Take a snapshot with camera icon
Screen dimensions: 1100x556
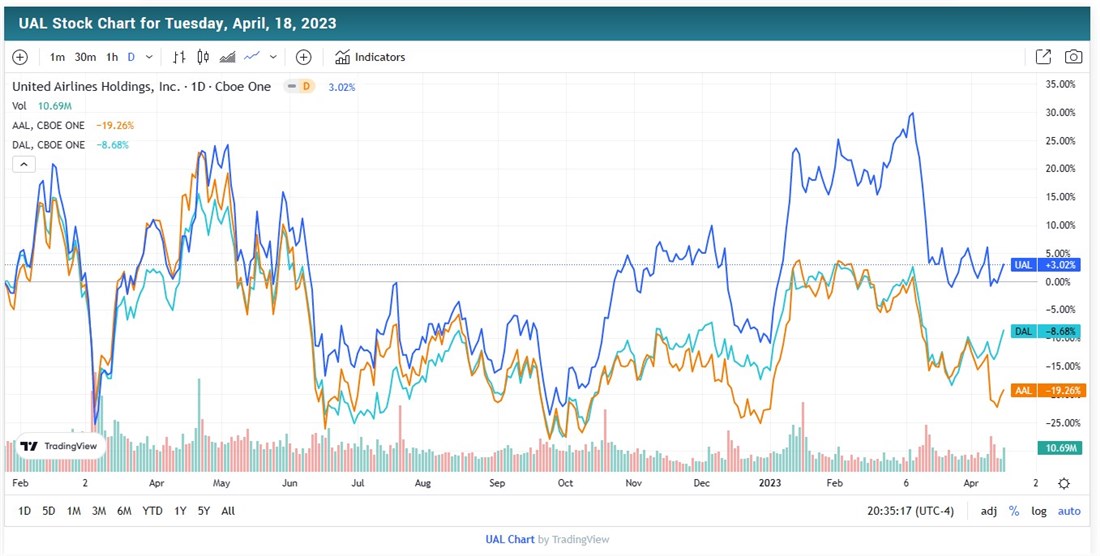(x=1073, y=57)
